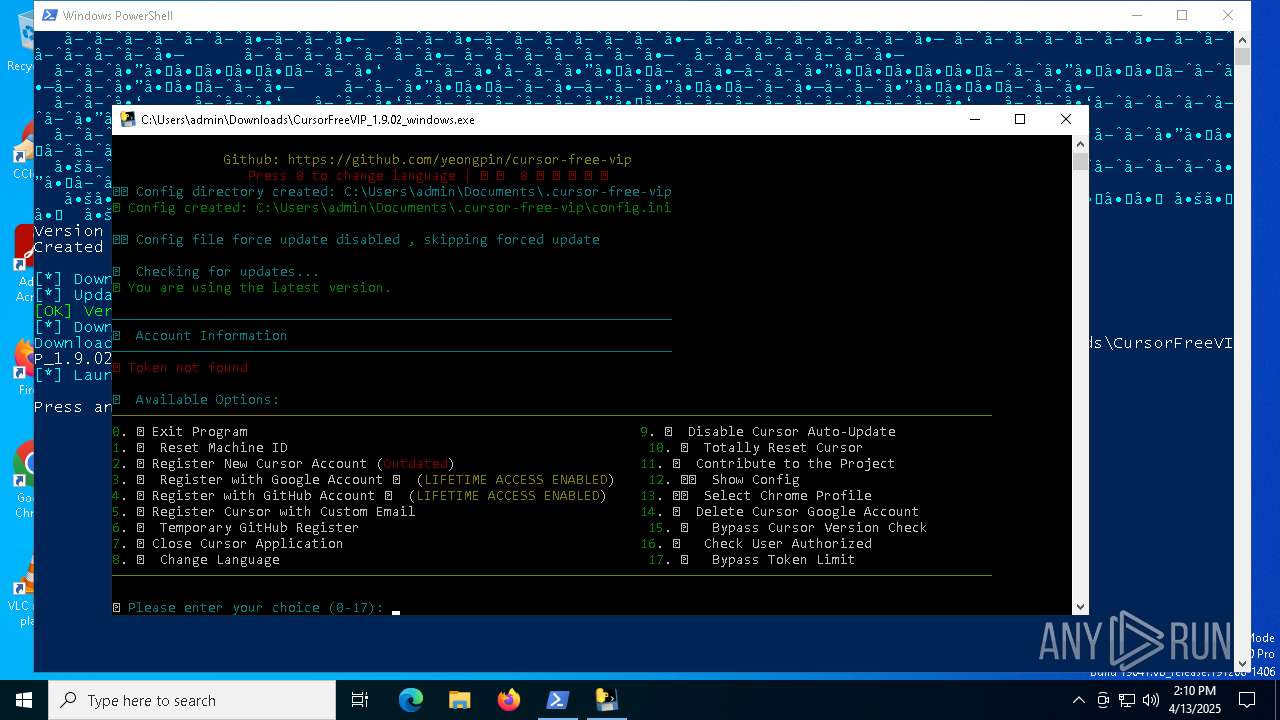Open the network status tray icon
The width and height of the screenshot is (1280, 720).
click(x=1128, y=700)
